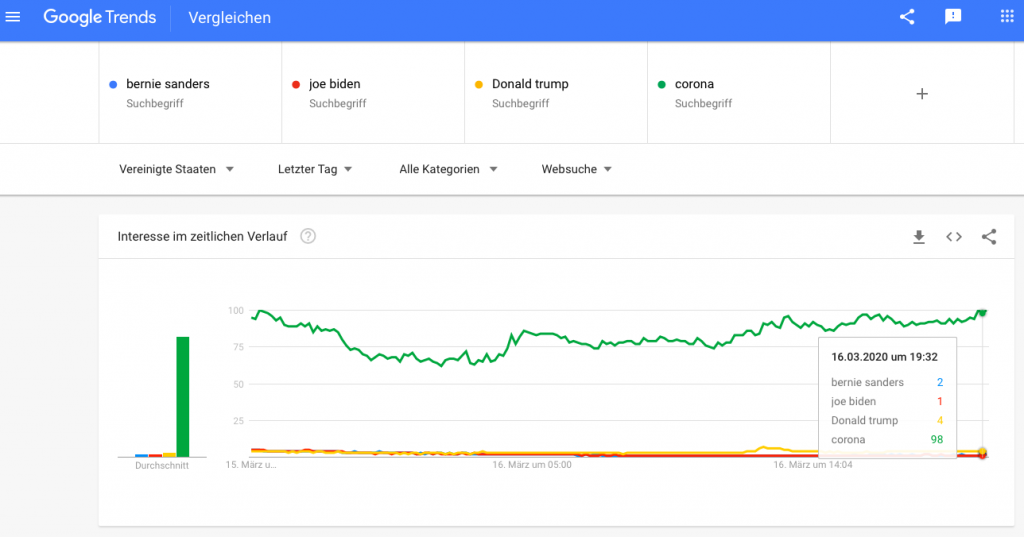Open the Letzter Tag time range dropdown
Screen dimensions: 1024x537
(315, 169)
